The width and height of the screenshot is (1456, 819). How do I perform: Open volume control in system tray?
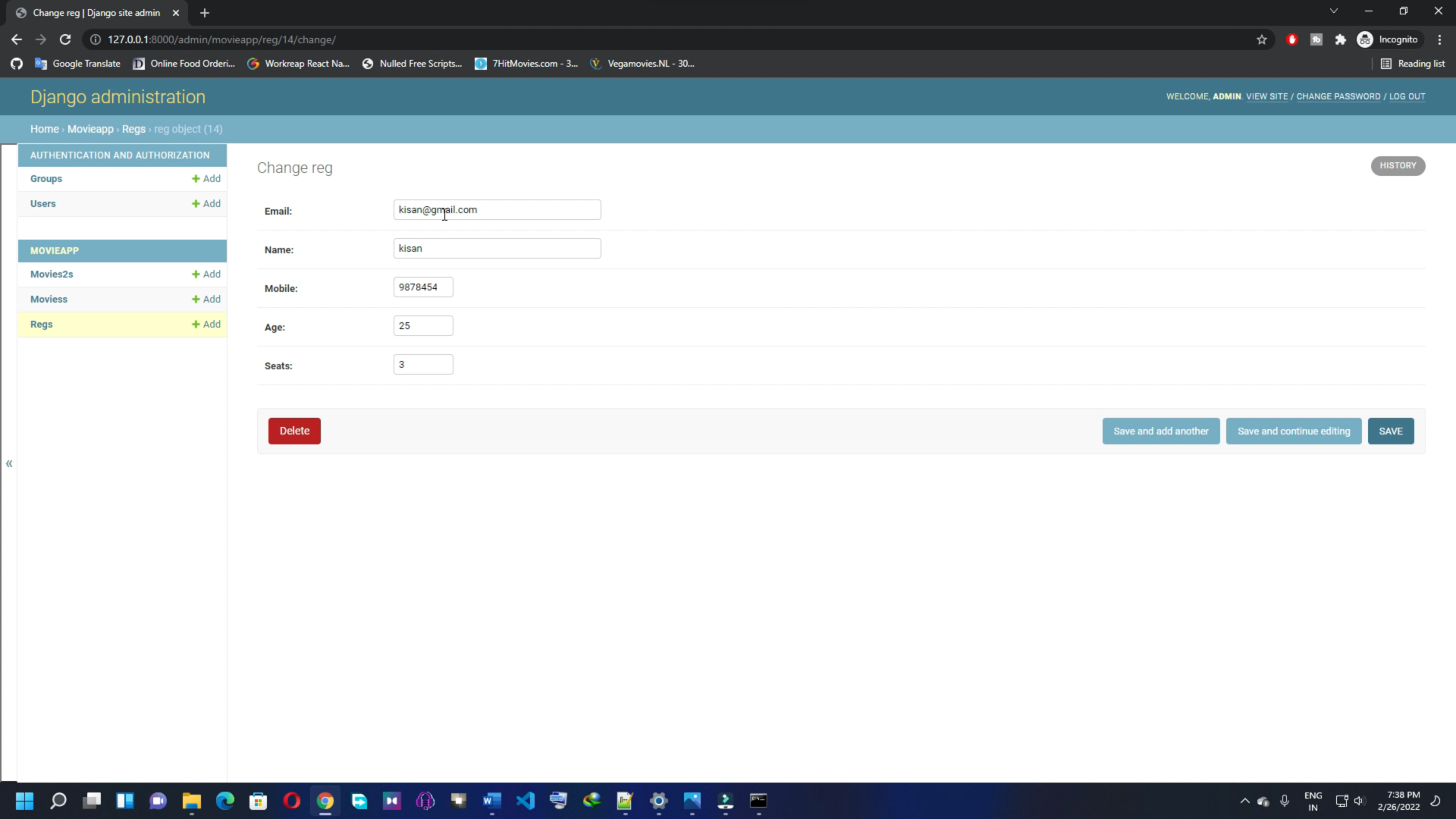1359,801
